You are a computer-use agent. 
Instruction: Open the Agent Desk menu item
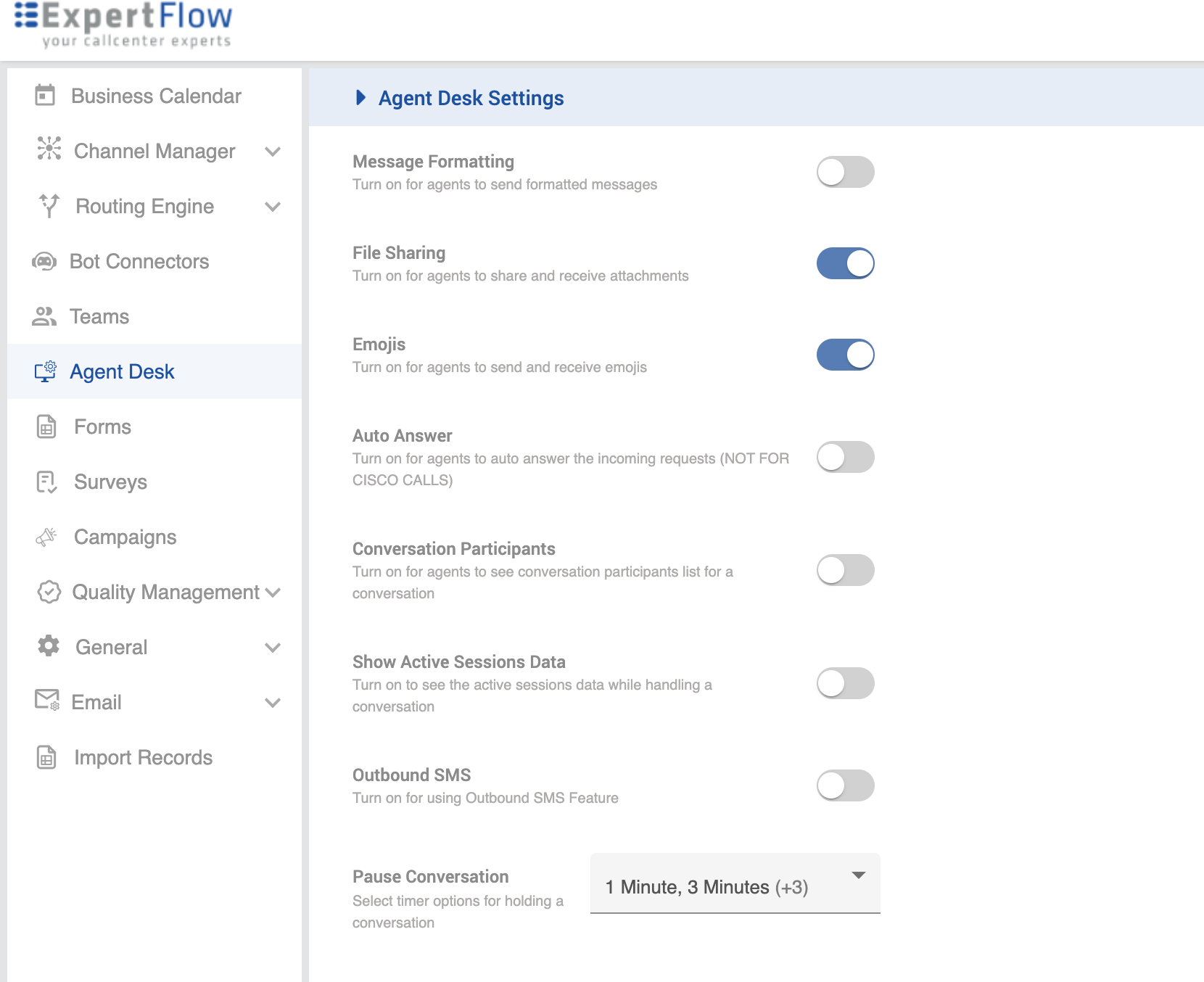[x=122, y=371]
